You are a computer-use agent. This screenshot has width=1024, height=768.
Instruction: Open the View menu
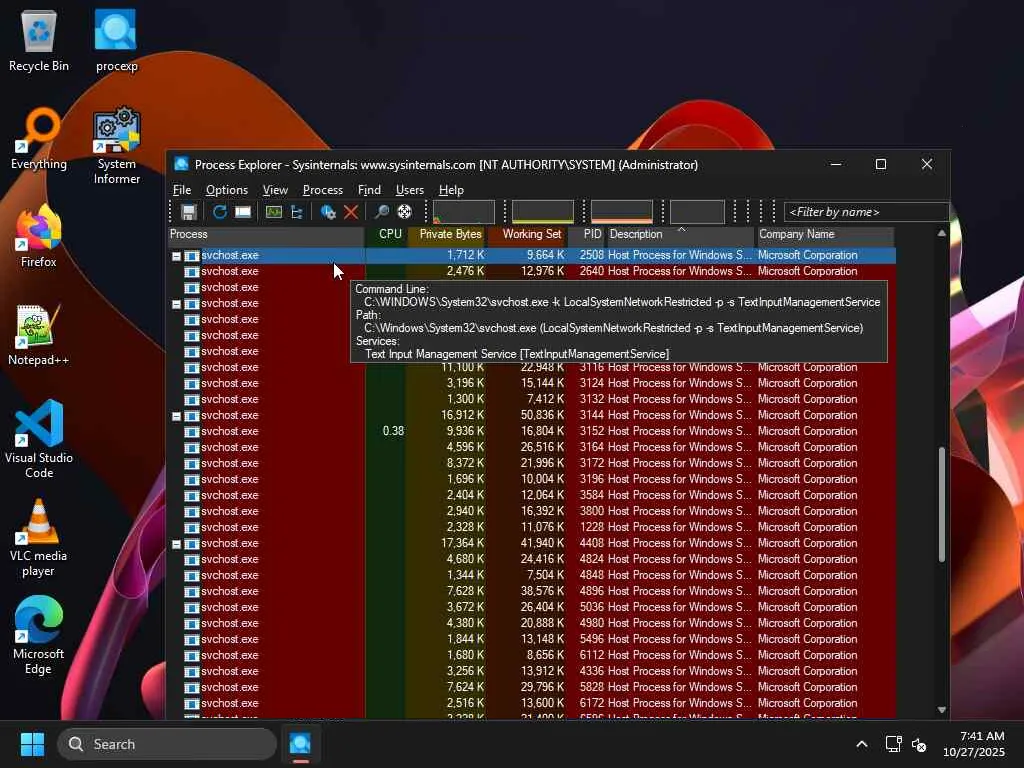pos(275,190)
